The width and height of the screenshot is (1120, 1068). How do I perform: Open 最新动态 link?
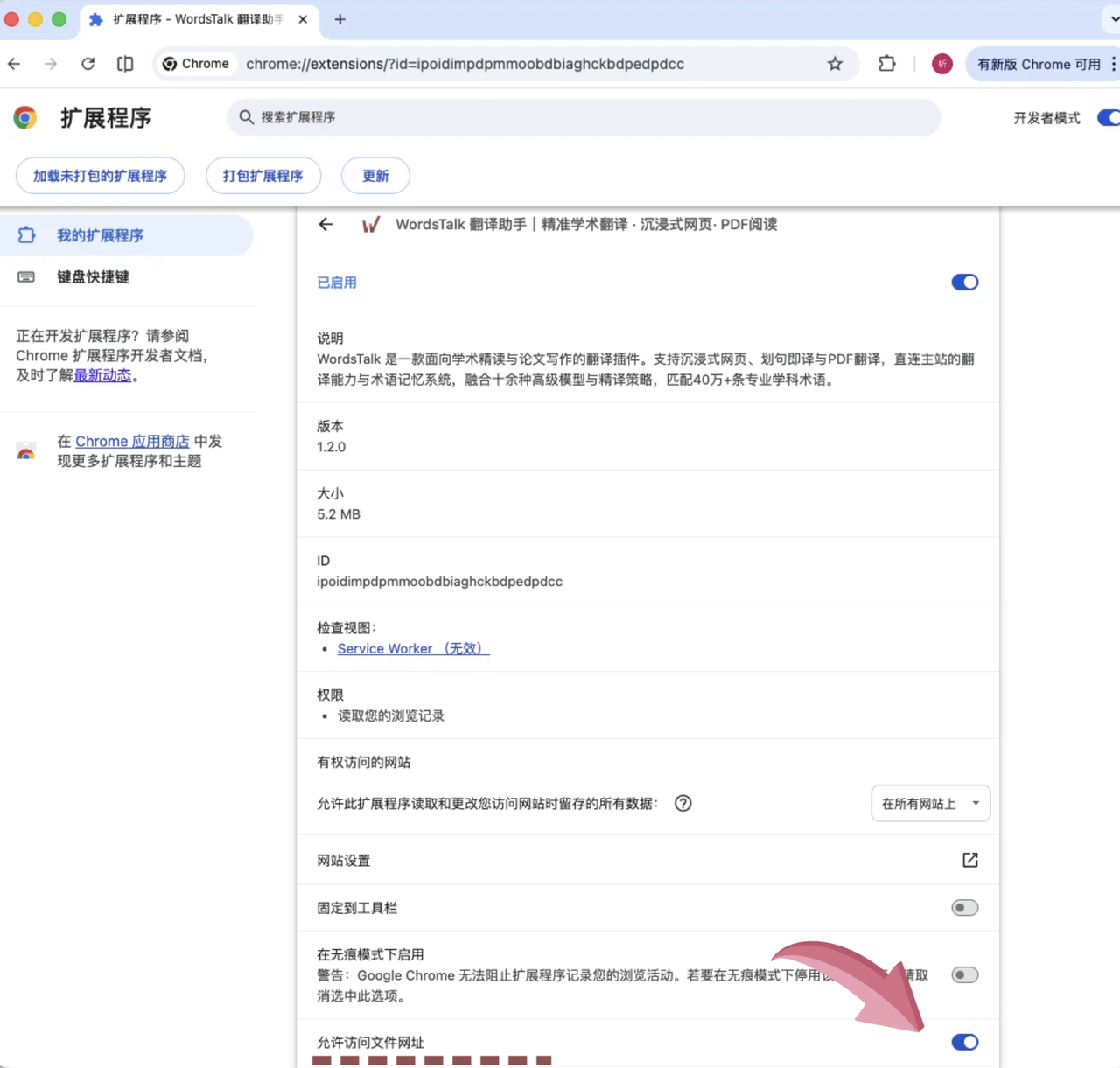102,376
